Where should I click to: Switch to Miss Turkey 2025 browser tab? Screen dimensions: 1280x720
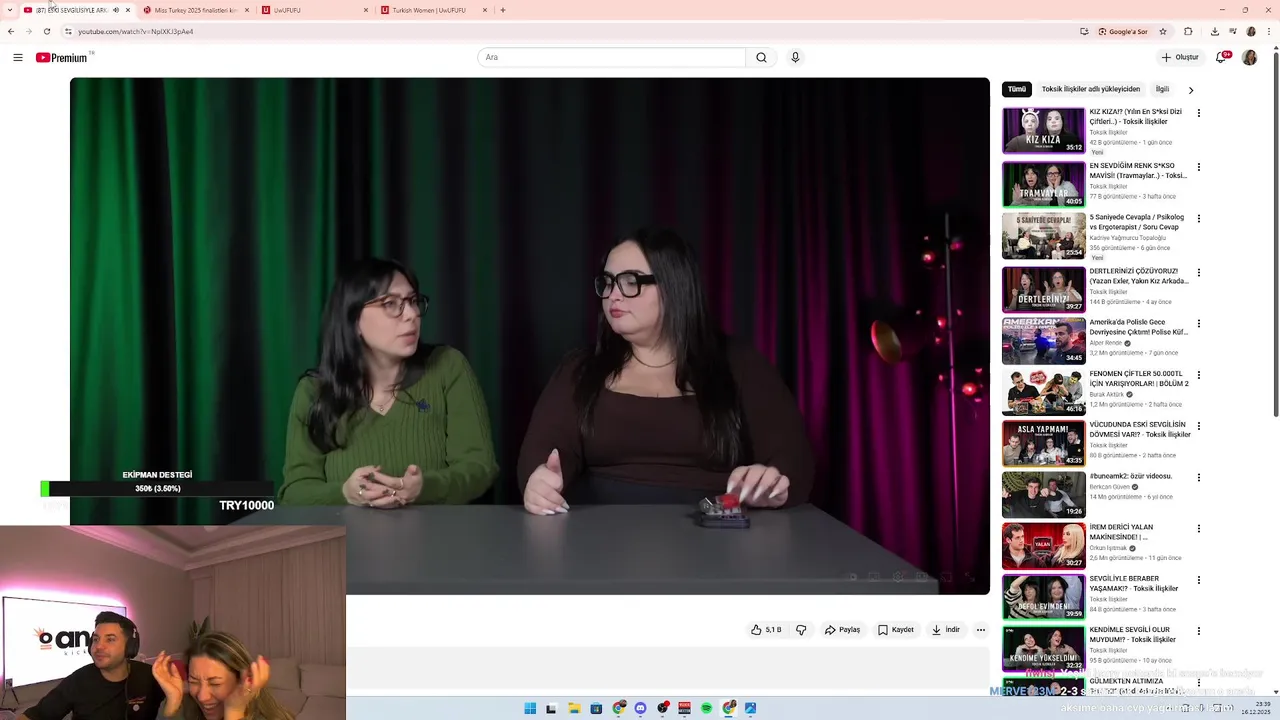tap(196, 10)
